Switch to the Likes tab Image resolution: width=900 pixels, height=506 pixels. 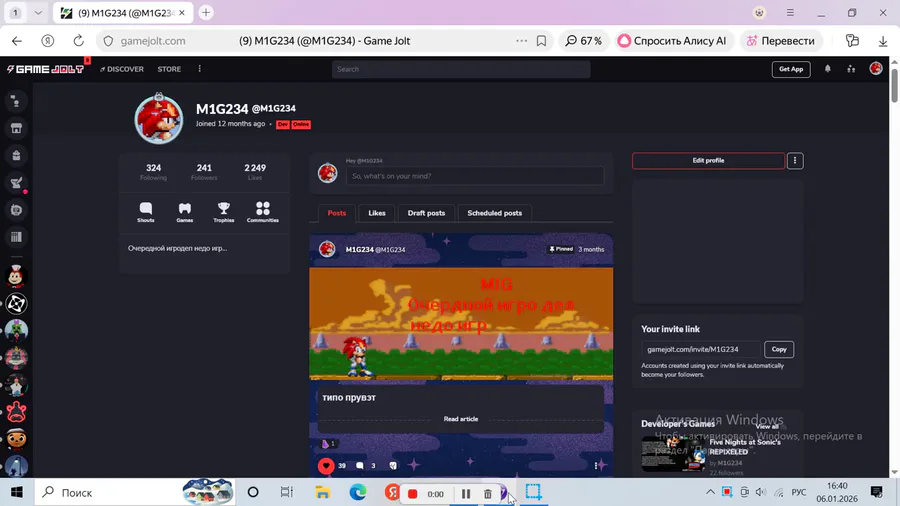[x=377, y=213]
